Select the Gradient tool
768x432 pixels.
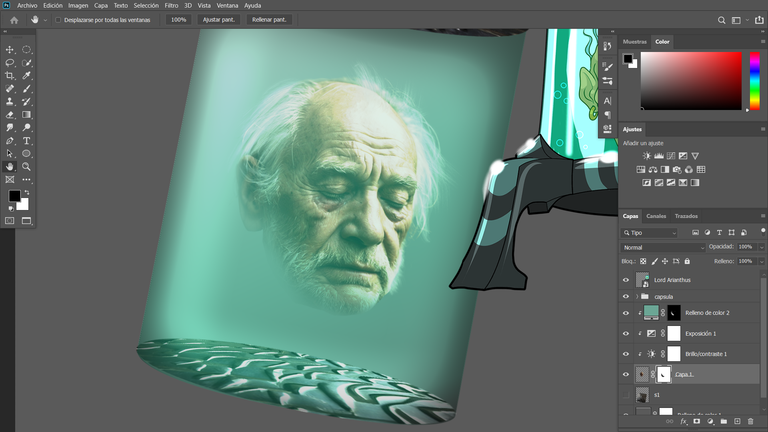(26, 115)
